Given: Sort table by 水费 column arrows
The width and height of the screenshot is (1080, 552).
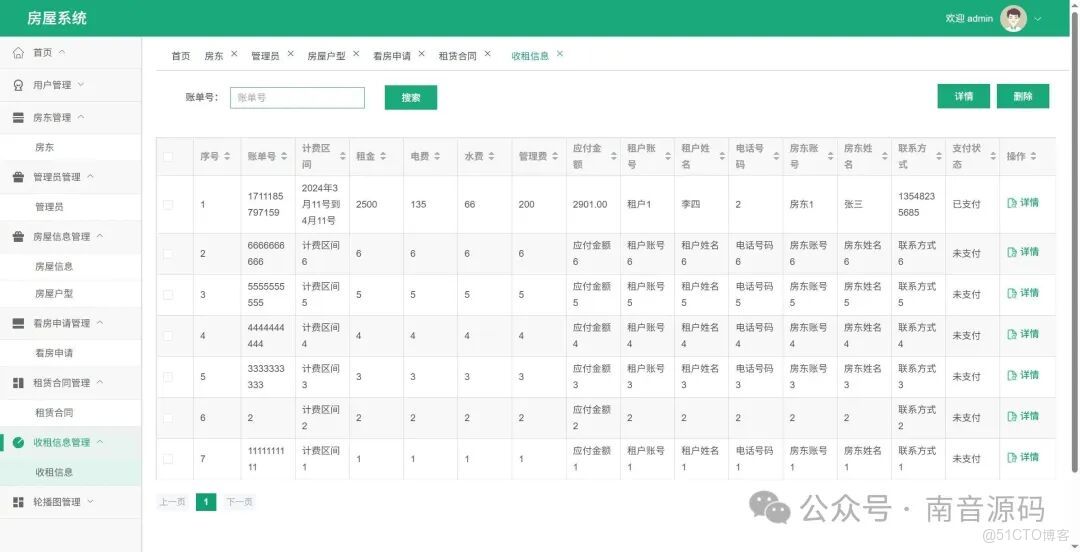Looking at the screenshot, I should click(x=491, y=156).
